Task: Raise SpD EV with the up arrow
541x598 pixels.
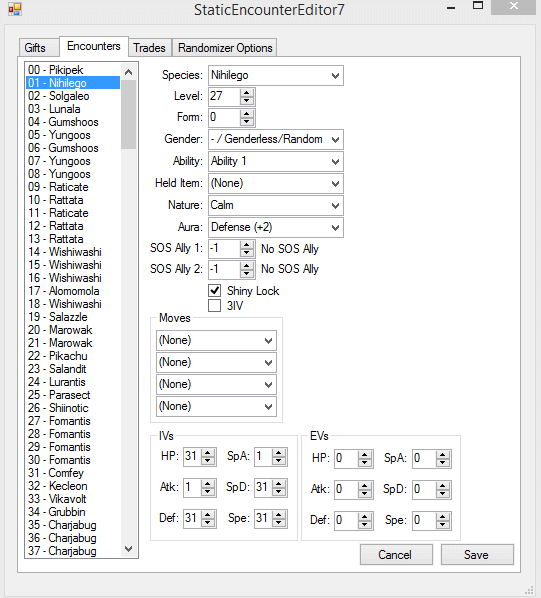Action: pyautogui.click(x=443, y=486)
